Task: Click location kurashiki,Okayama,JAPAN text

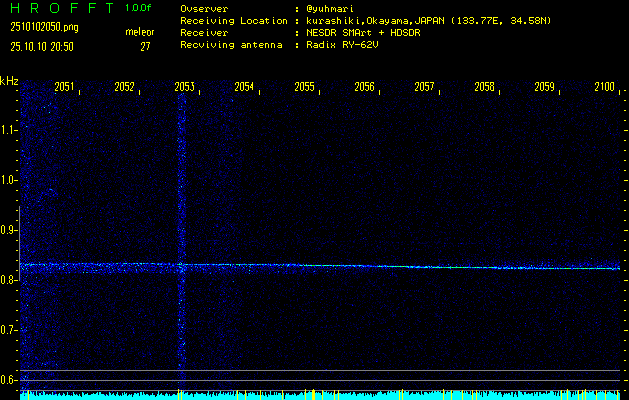Action: (x=376, y=21)
